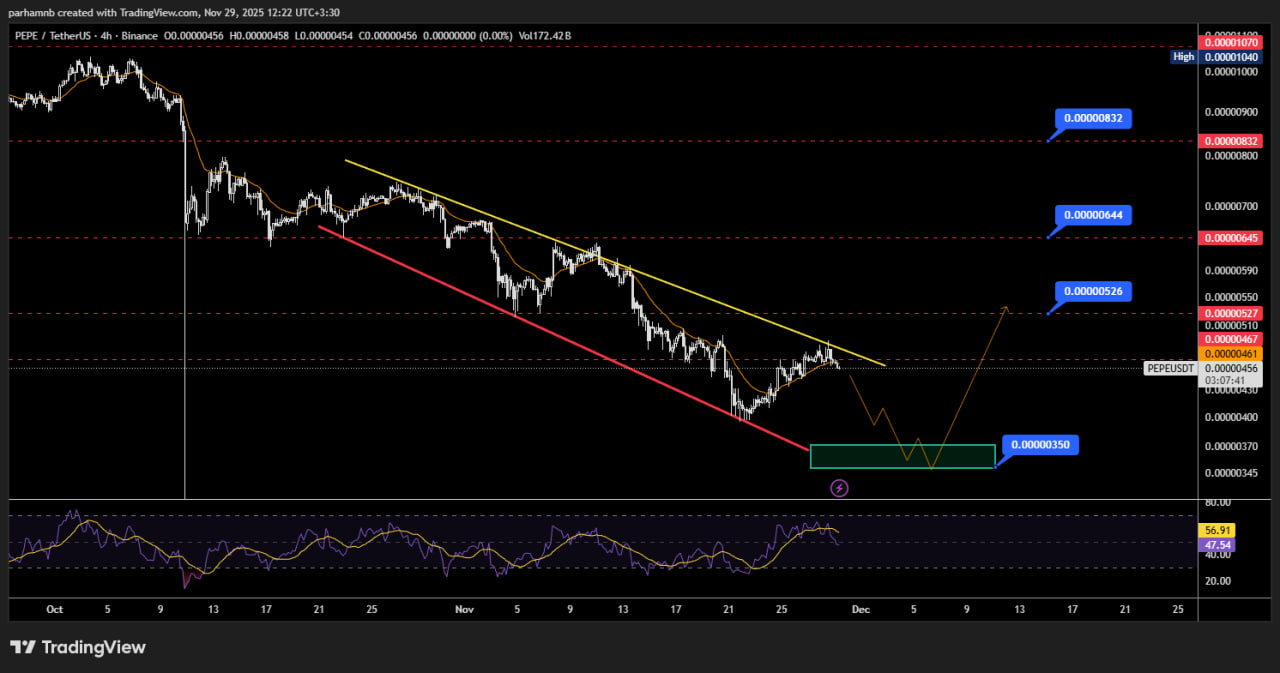Select the green target zone rectangle

coord(902,456)
